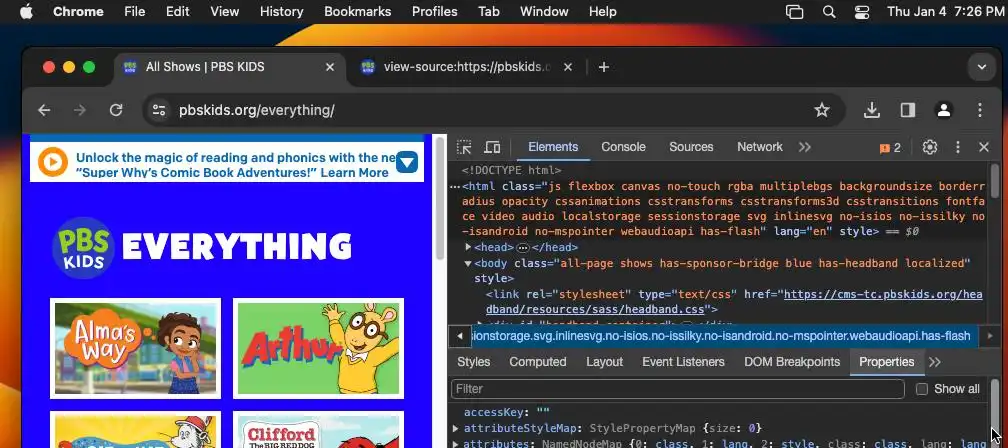This screenshot has height=448, width=1008.
Task: Bookmark this page with the star
Action: coord(822,110)
